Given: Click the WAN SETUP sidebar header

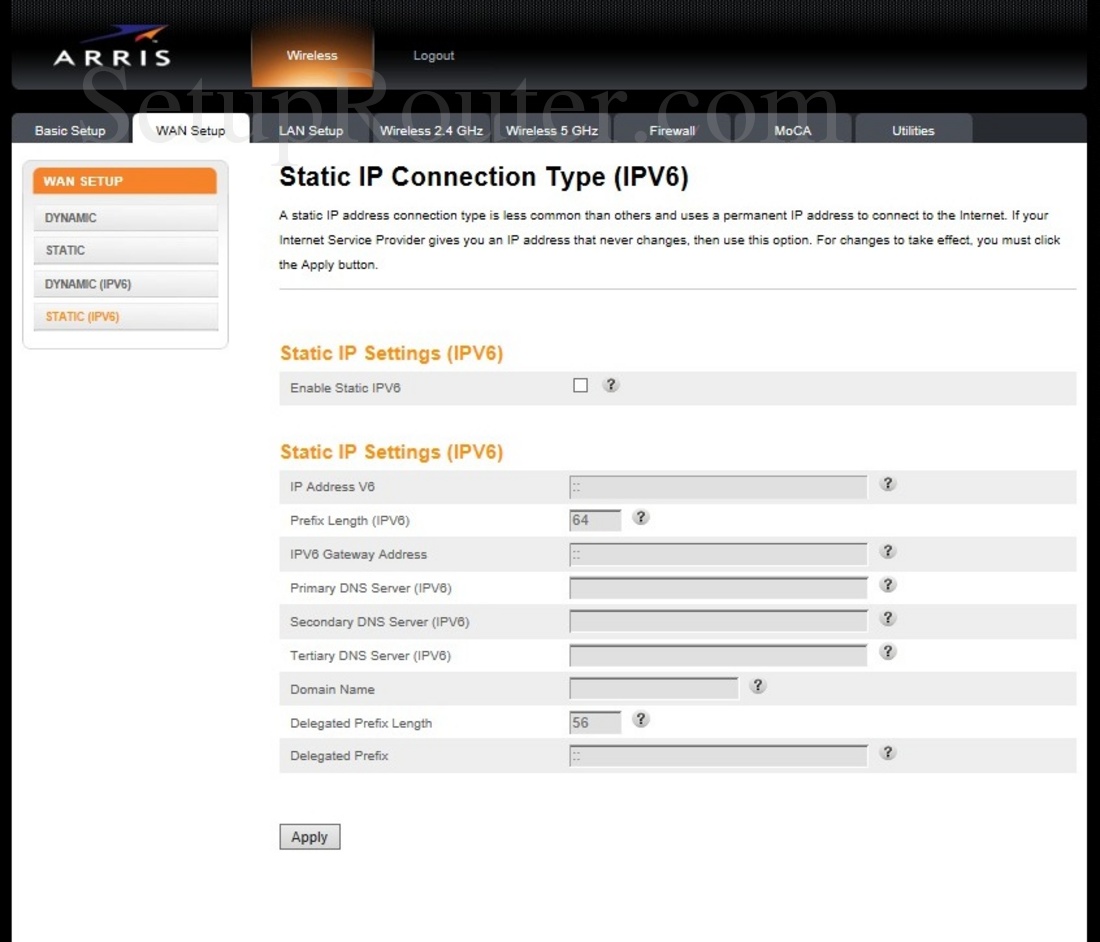Looking at the screenshot, I should [x=125, y=181].
